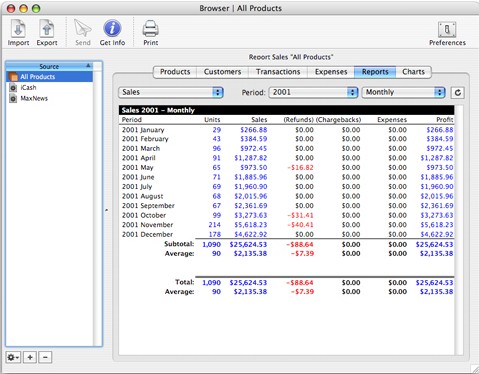The image size is (479, 374).
Task: Click the 2001 June row label
Action: [x=138, y=177]
